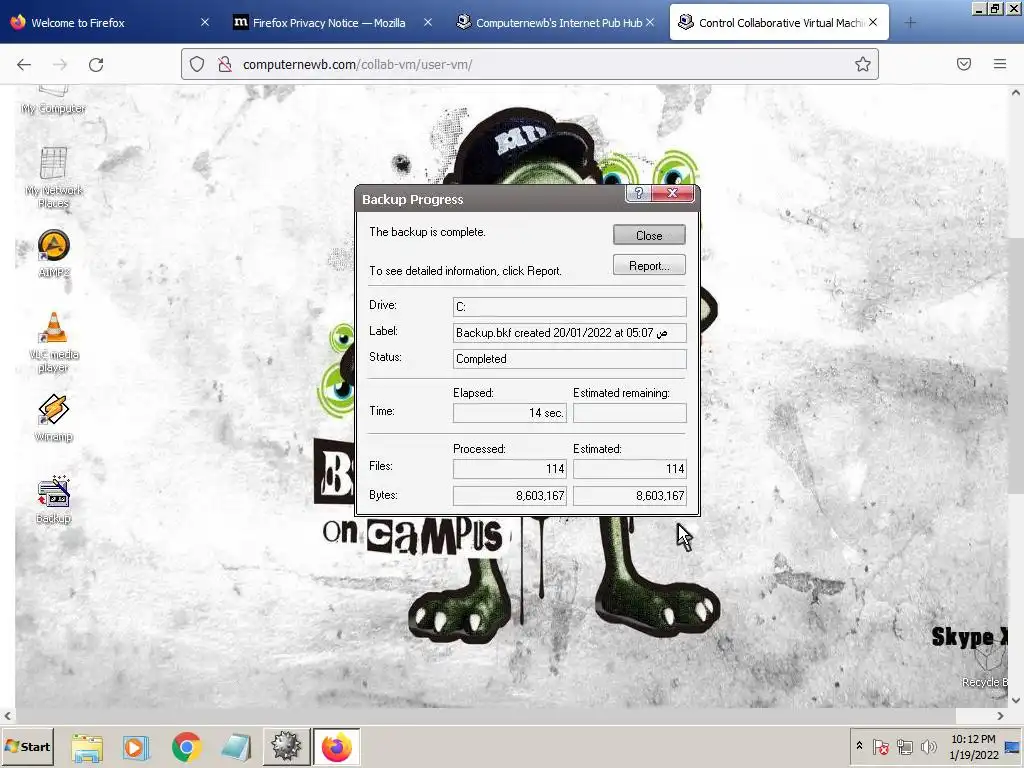Screen dimensions: 1024x768
Task: Click the Drive field showing C:
Action: point(569,307)
